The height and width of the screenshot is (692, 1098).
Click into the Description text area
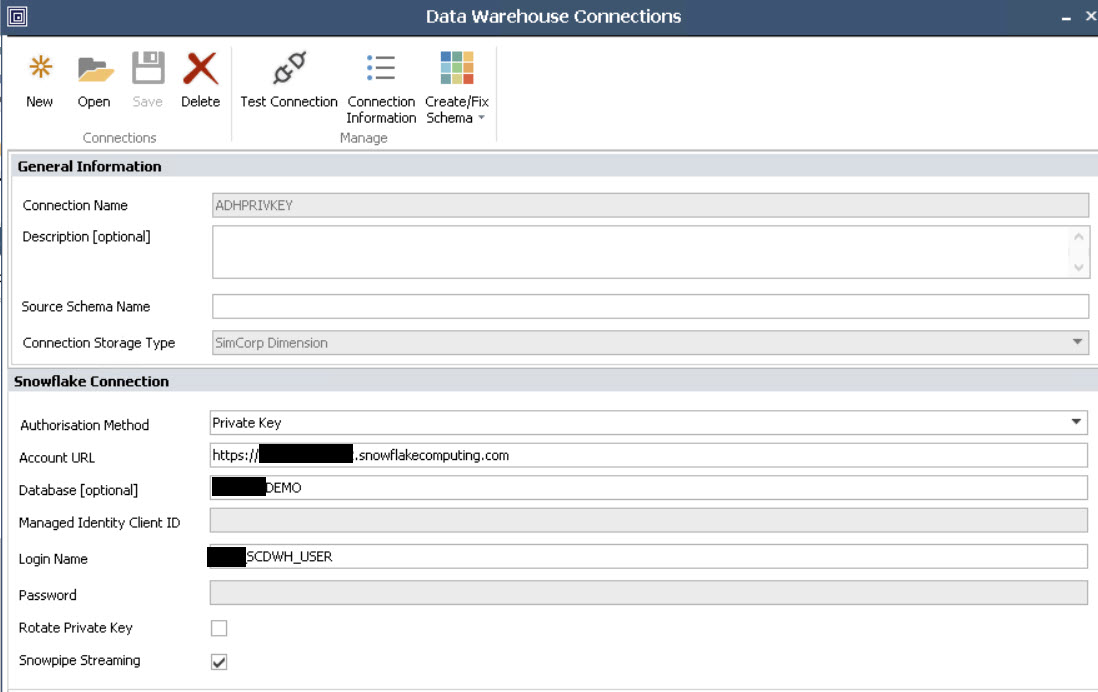(x=640, y=251)
